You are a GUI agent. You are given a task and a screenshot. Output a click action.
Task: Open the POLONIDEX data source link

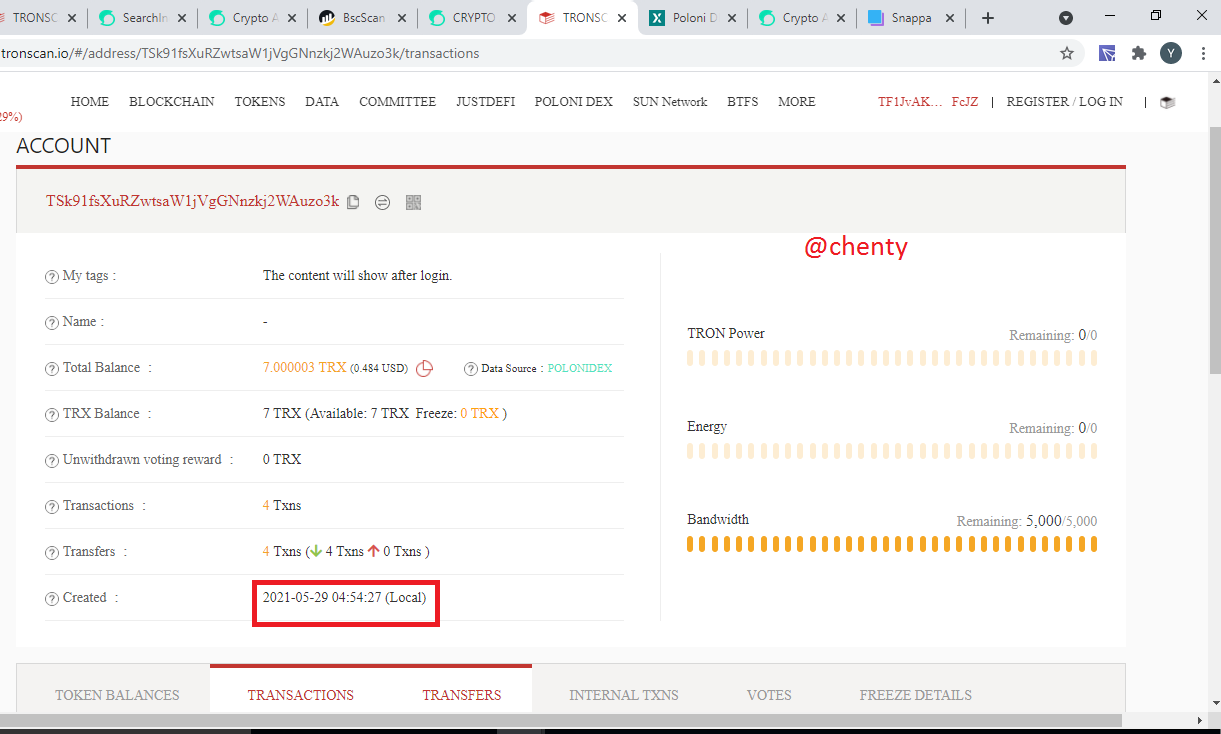[x=580, y=369]
